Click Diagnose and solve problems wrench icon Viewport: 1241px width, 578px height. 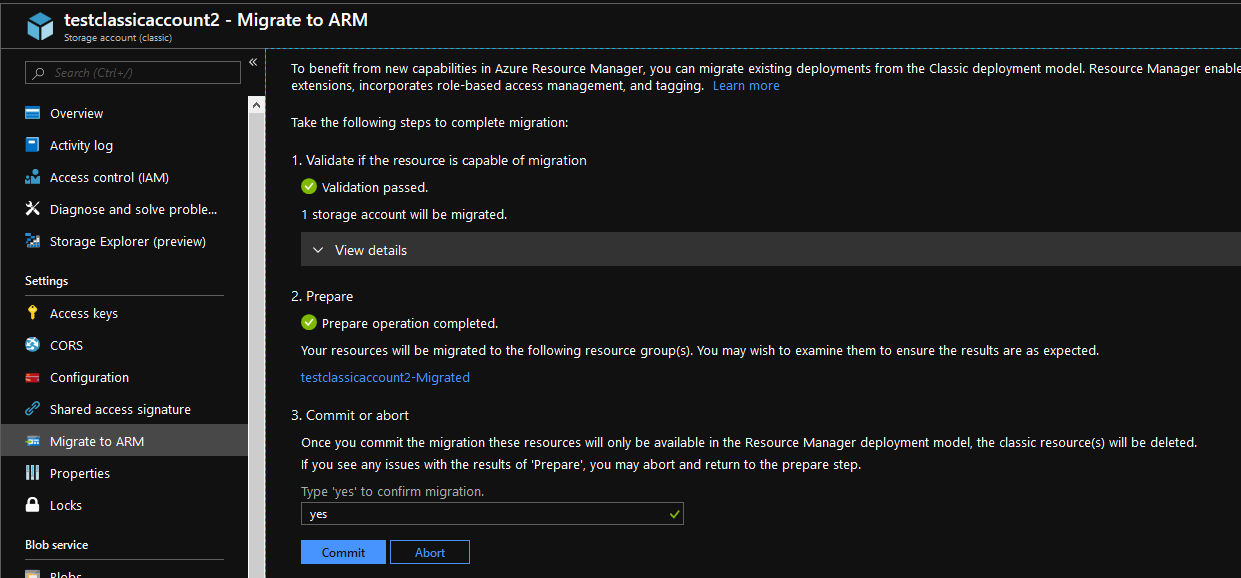[x=32, y=209]
